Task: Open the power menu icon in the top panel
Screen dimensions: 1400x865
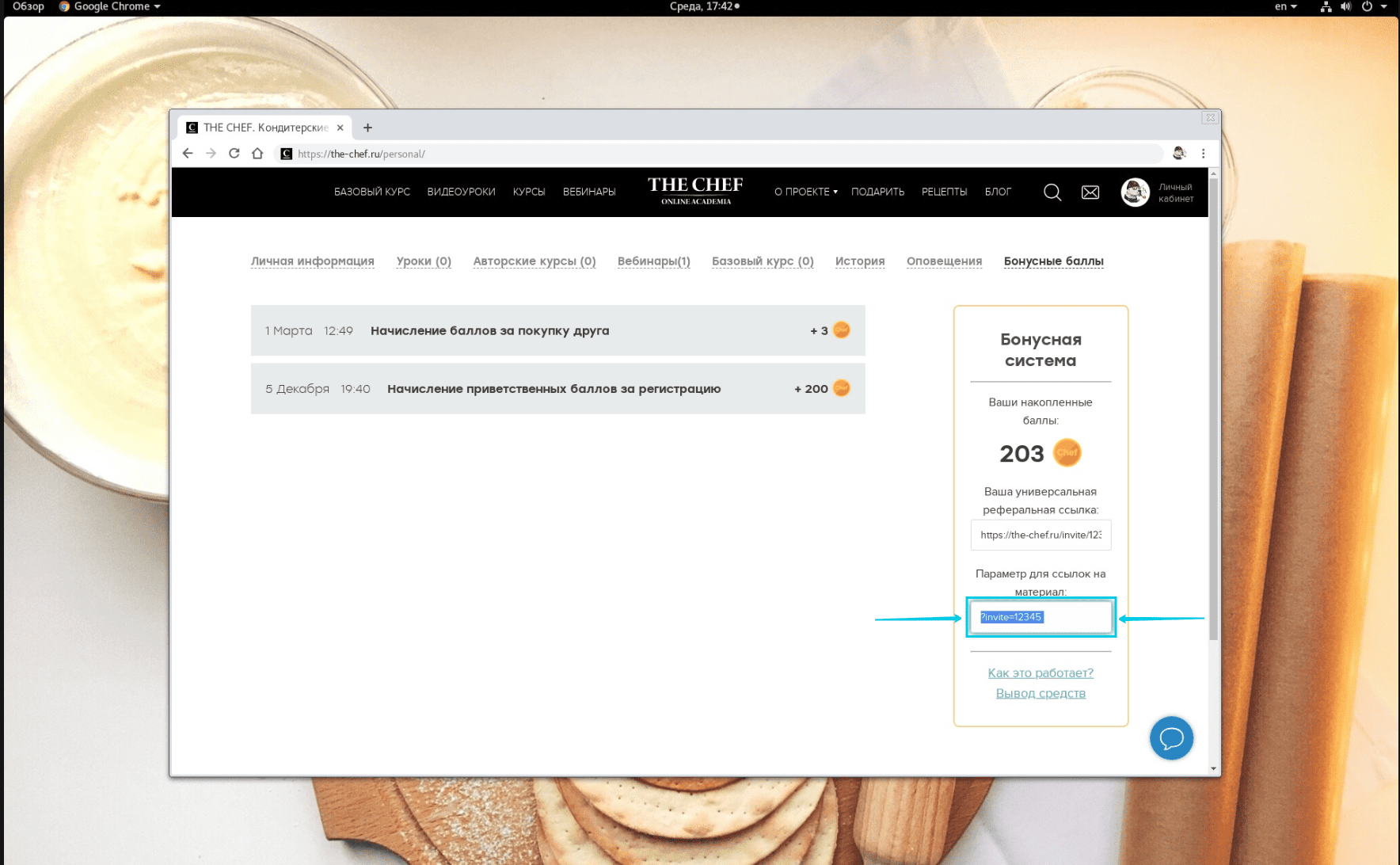Action: coord(1367,6)
